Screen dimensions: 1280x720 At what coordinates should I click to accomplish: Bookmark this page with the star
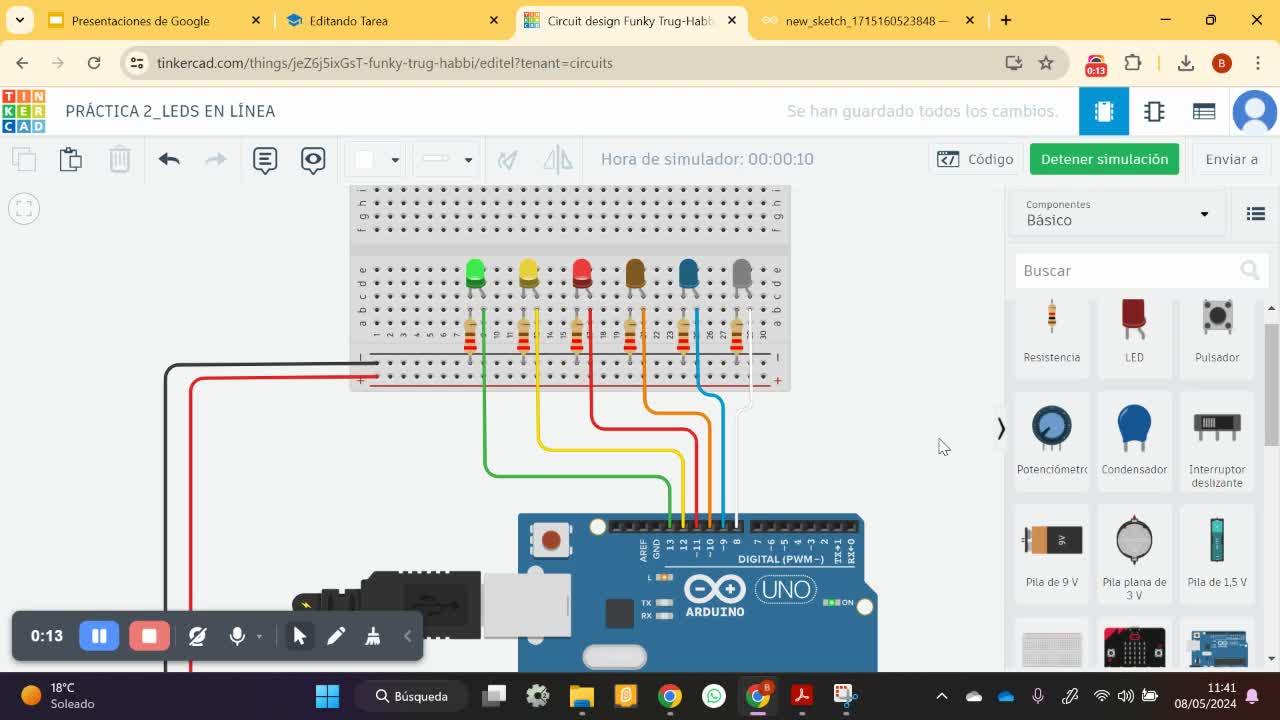point(1046,63)
